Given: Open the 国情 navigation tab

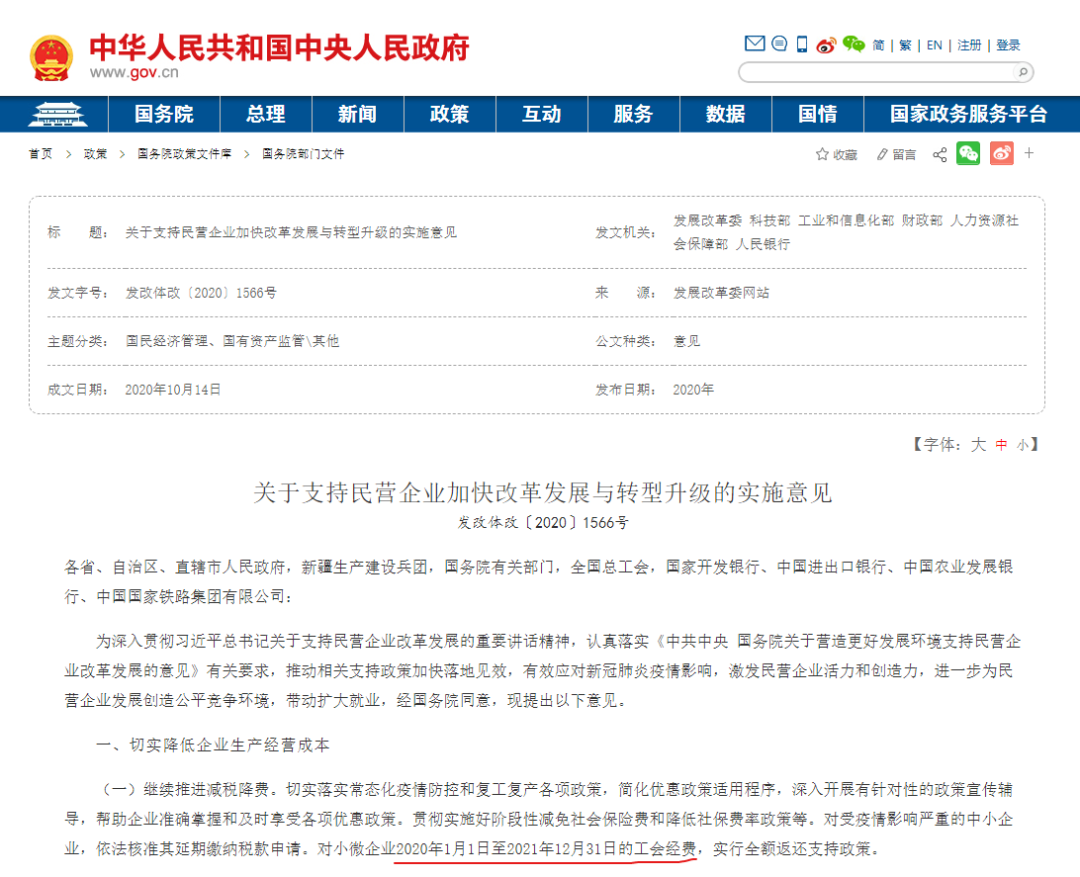Looking at the screenshot, I should click(x=818, y=114).
